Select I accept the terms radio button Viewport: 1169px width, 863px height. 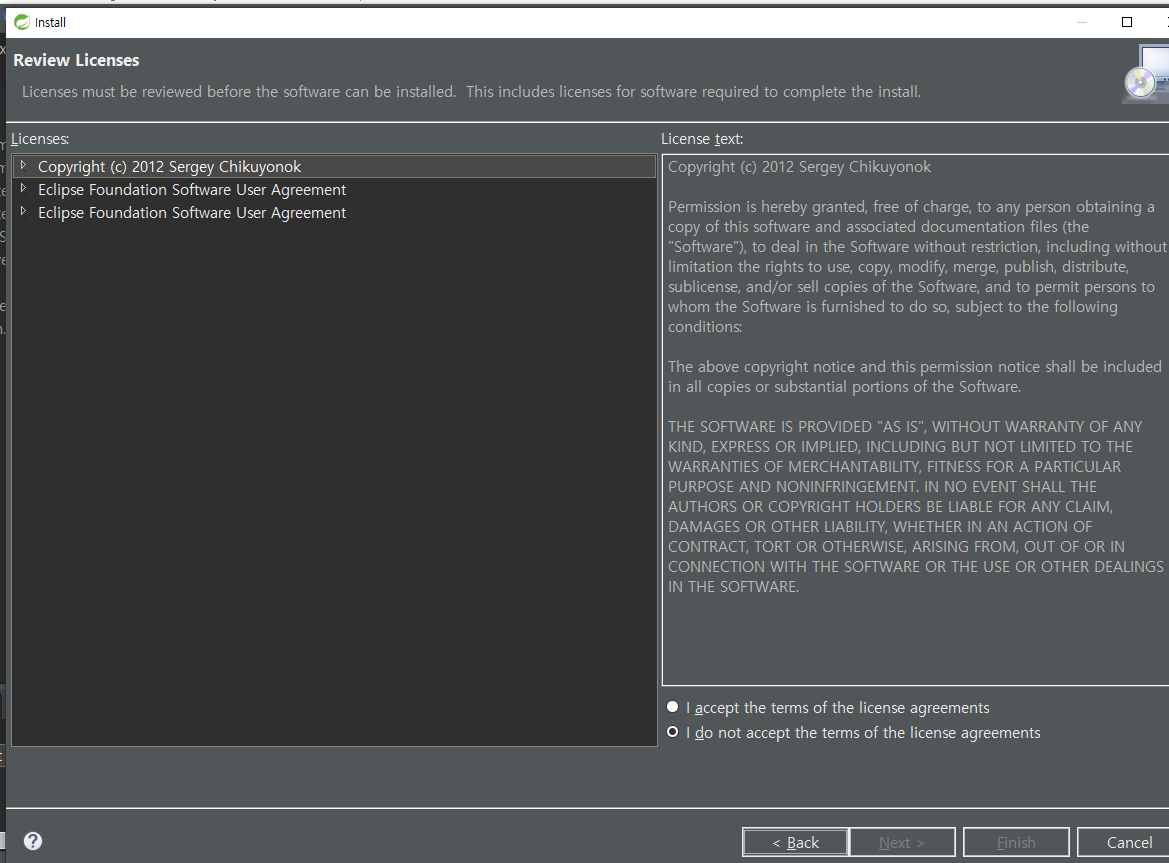coord(672,706)
